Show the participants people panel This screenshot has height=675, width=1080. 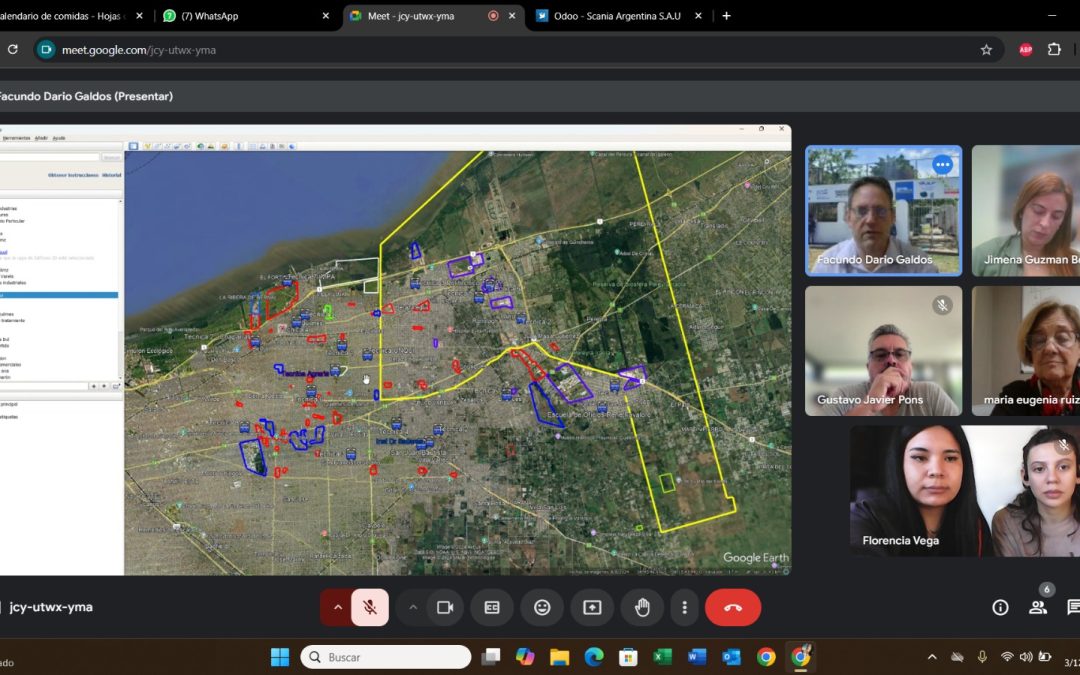(1038, 608)
